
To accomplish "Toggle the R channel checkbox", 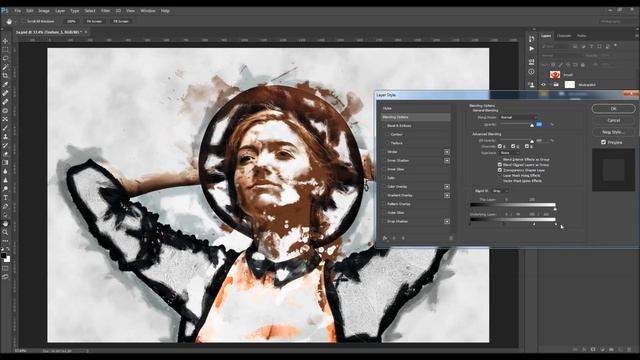I will (500, 146).
